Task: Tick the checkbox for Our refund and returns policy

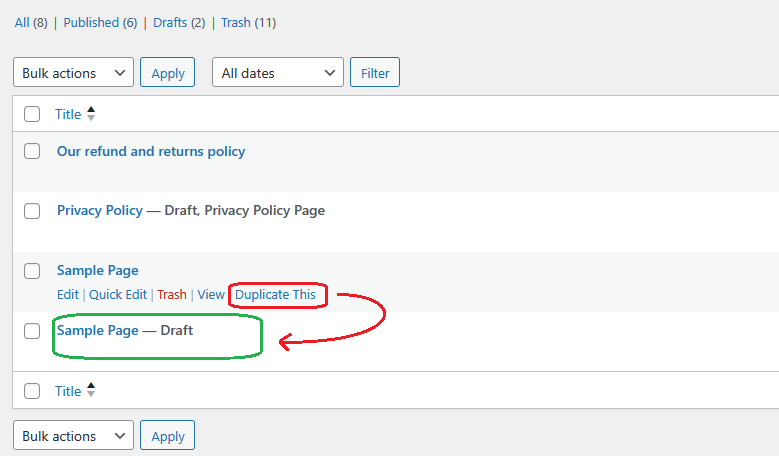Action: [32, 151]
